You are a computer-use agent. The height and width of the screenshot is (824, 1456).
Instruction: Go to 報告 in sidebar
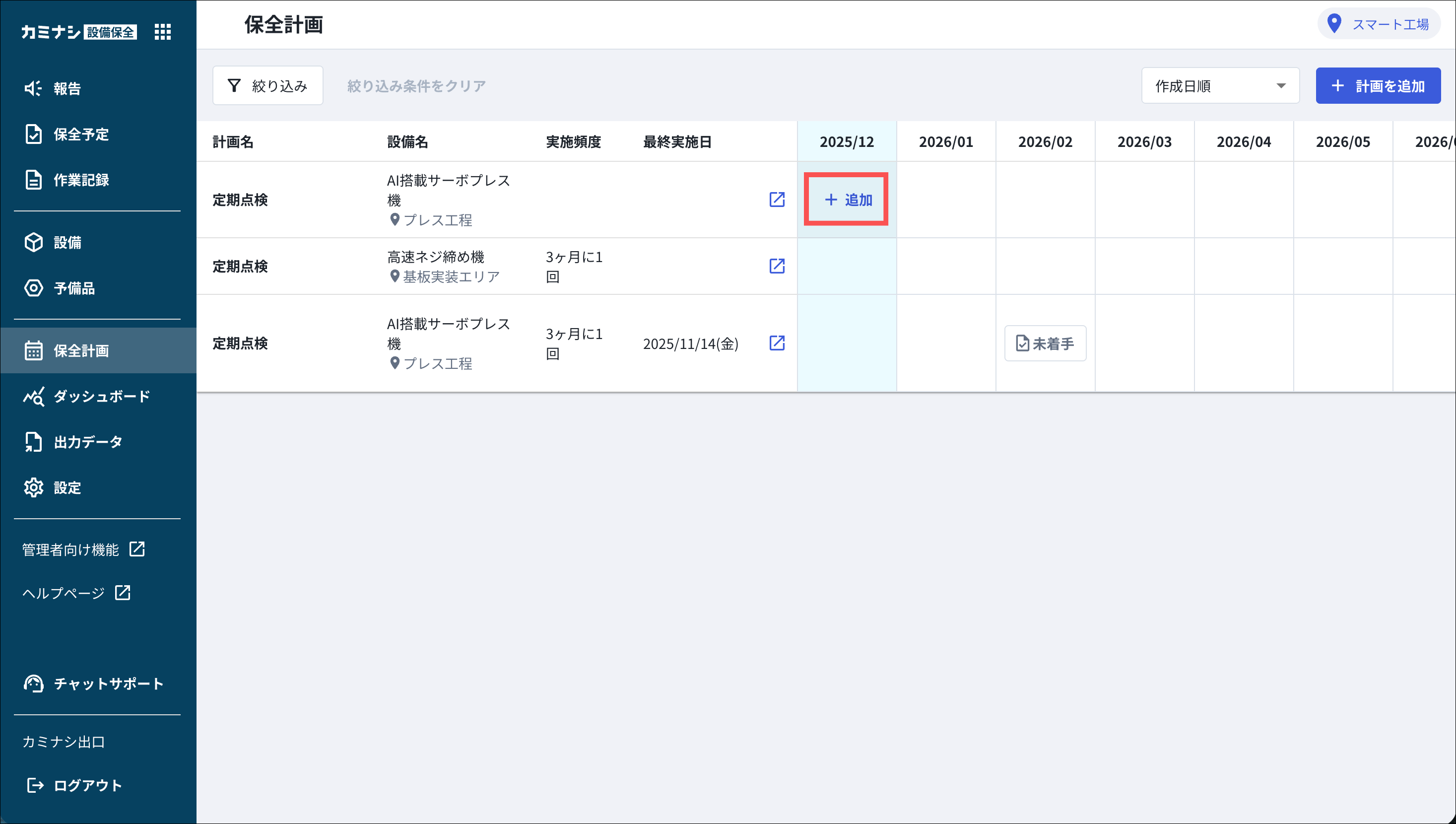(67, 88)
